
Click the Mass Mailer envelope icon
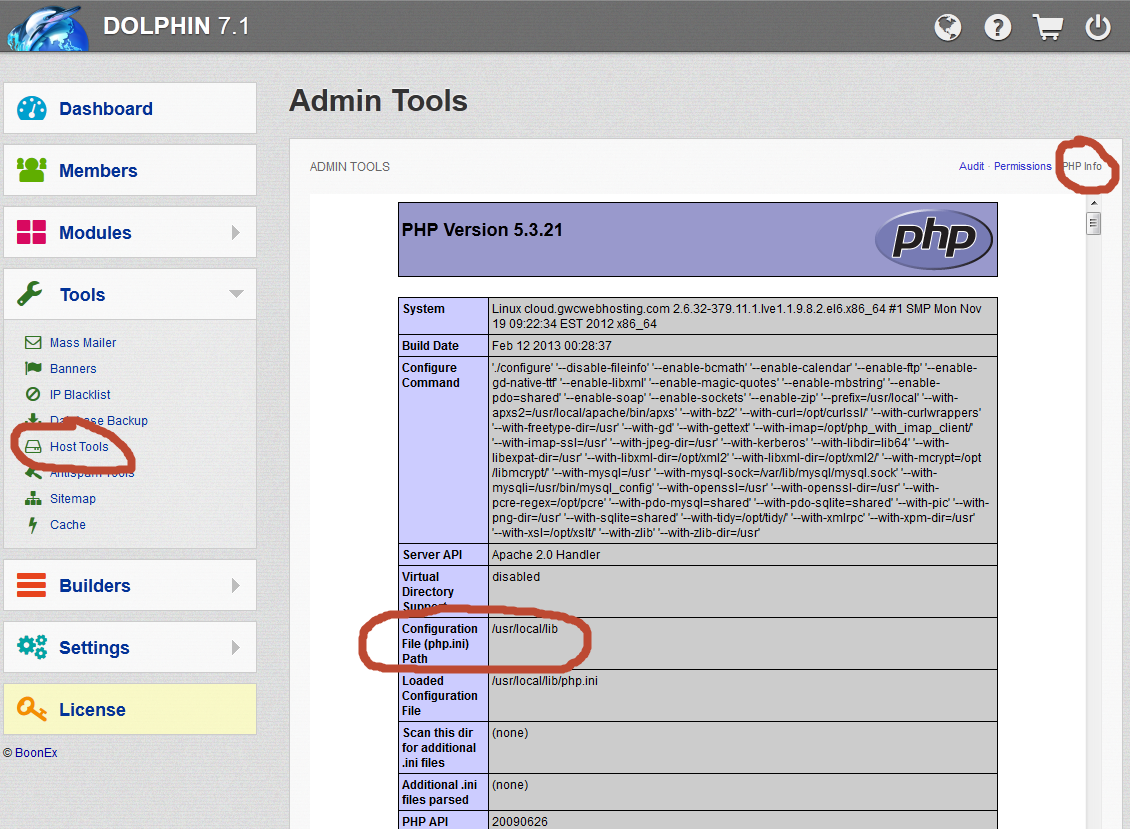(33, 343)
